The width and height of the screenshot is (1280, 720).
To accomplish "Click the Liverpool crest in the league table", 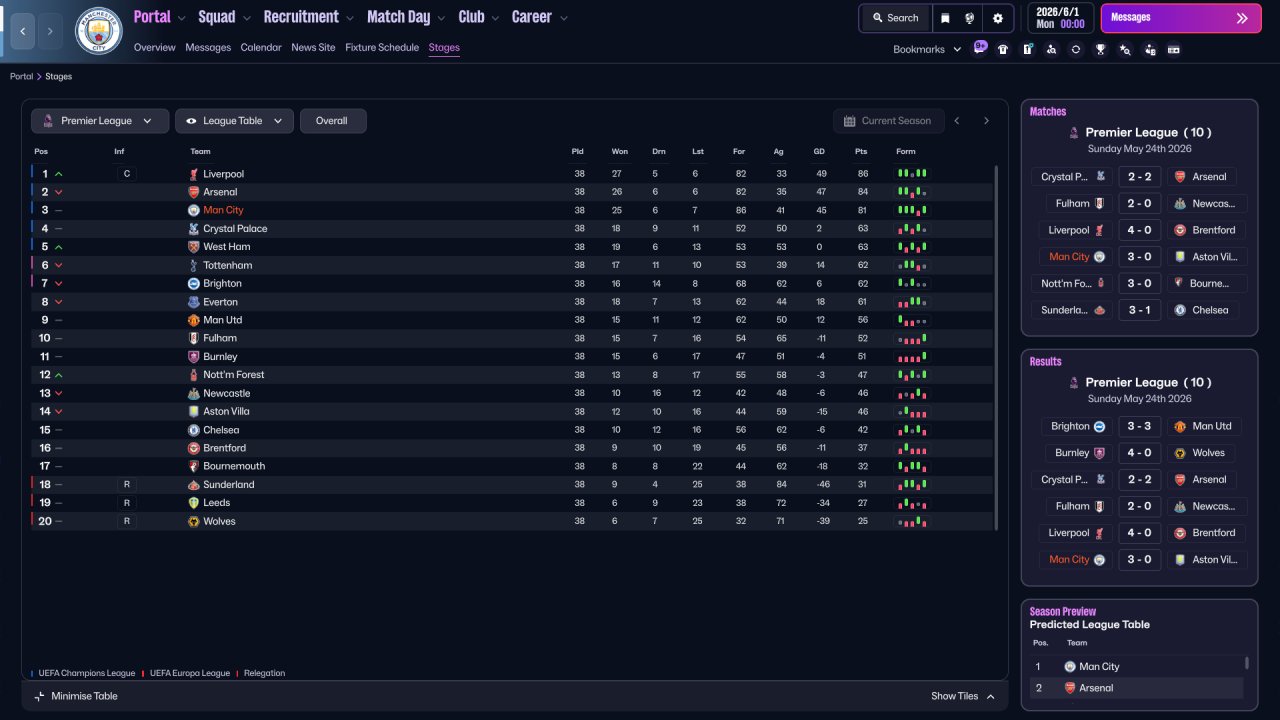I will tap(194, 174).
